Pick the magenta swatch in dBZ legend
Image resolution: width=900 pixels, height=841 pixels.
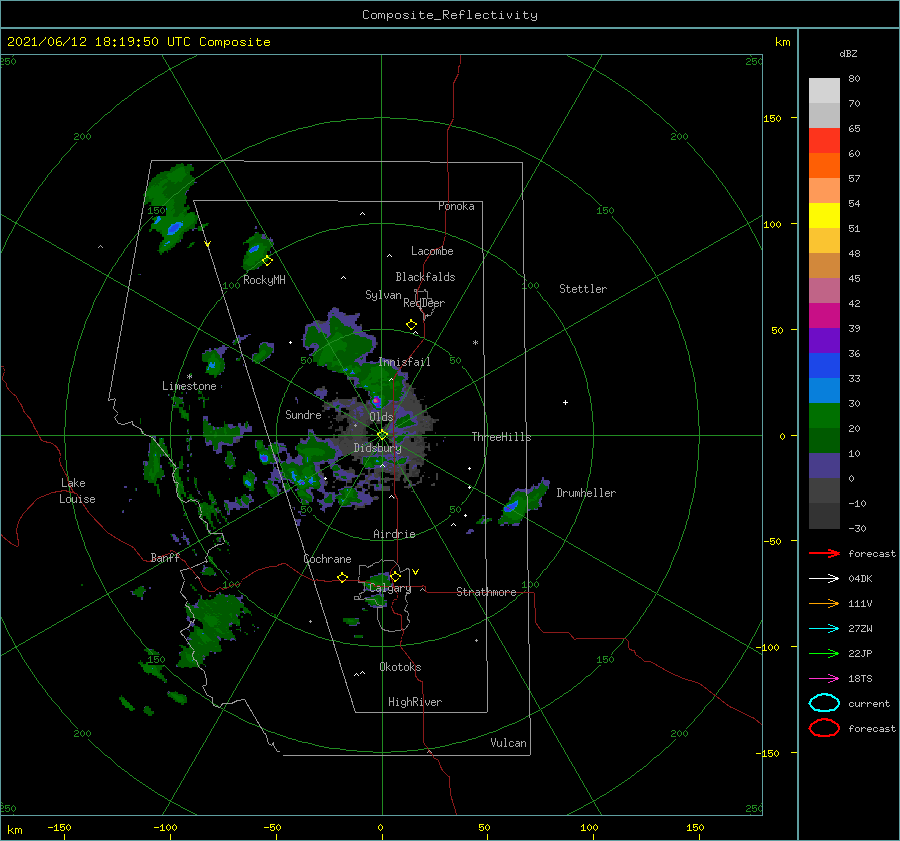824,315
